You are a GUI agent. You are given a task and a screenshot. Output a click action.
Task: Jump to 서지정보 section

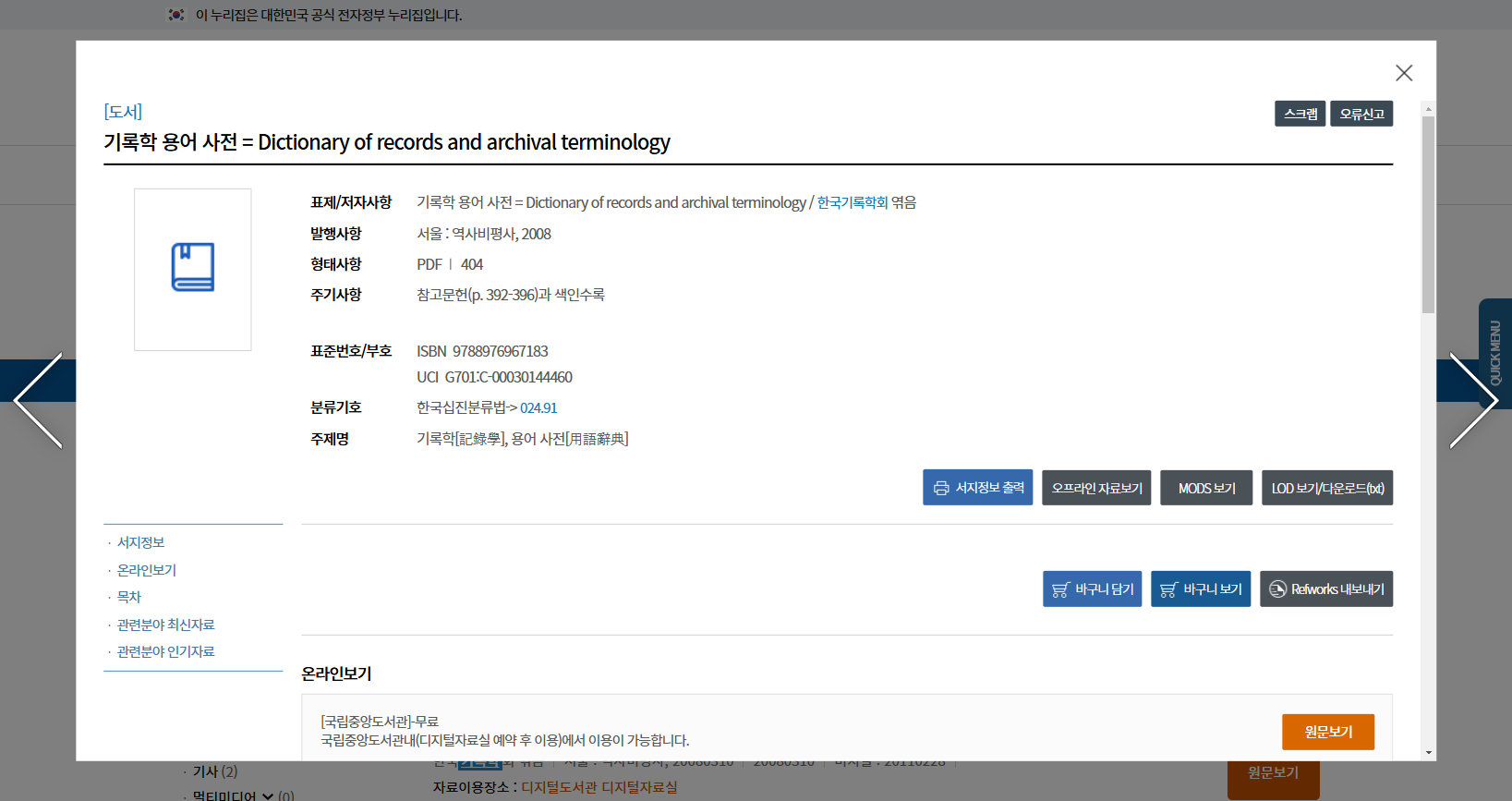[140, 542]
